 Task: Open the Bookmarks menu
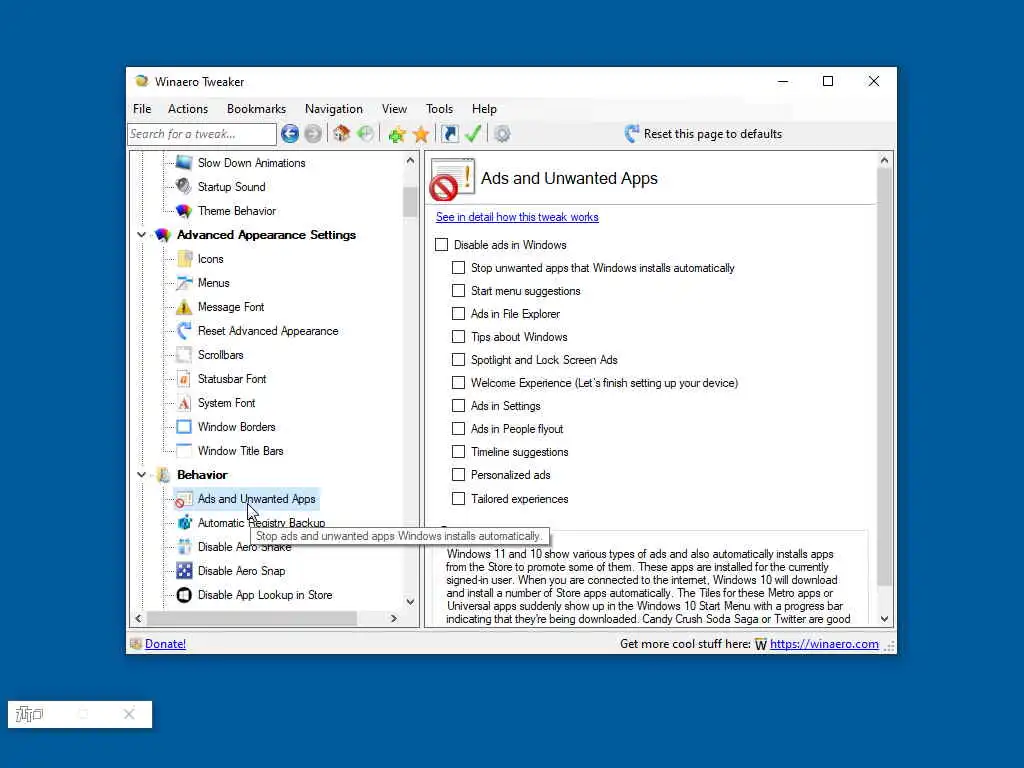tap(257, 108)
